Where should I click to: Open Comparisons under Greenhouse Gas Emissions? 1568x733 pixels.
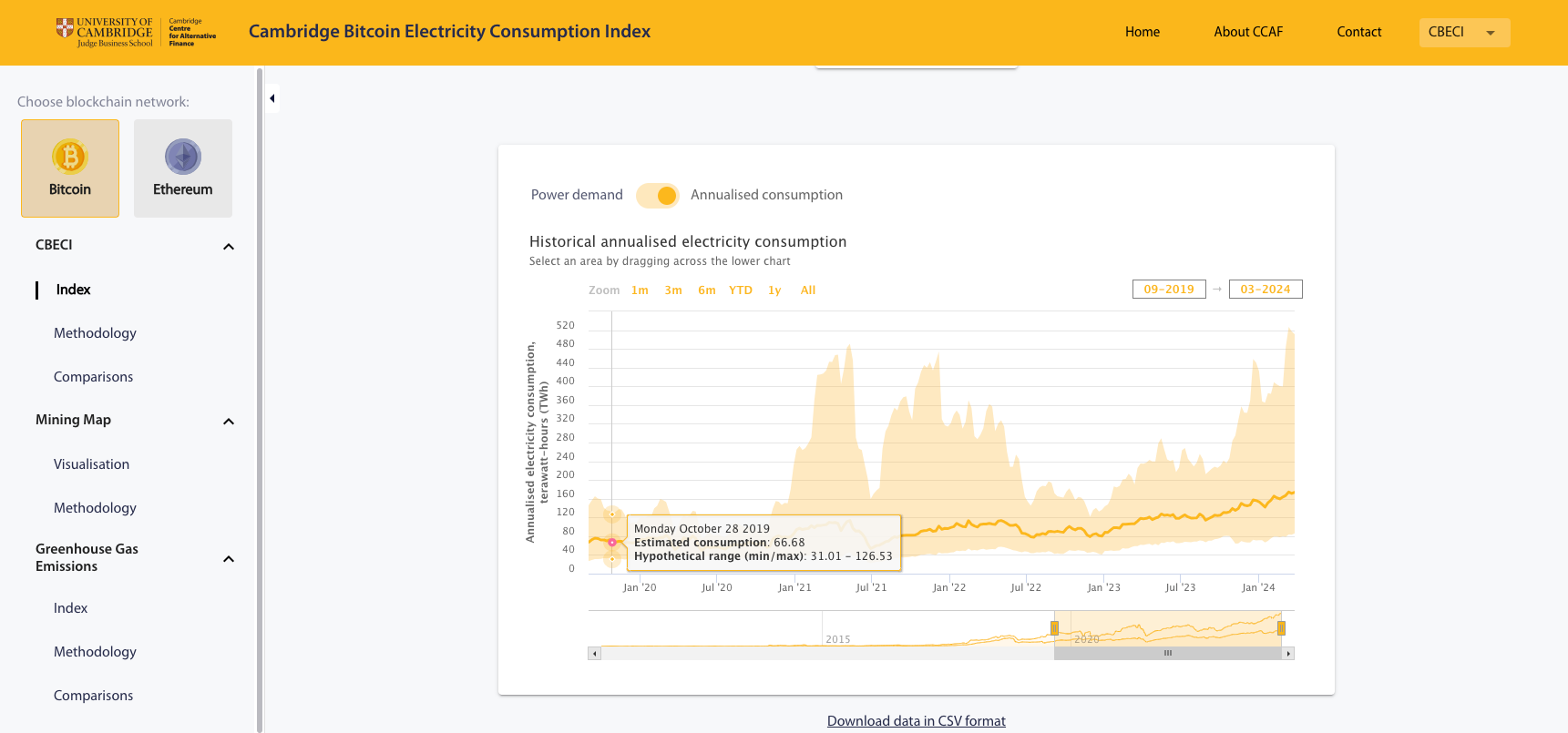pos(93,696)
